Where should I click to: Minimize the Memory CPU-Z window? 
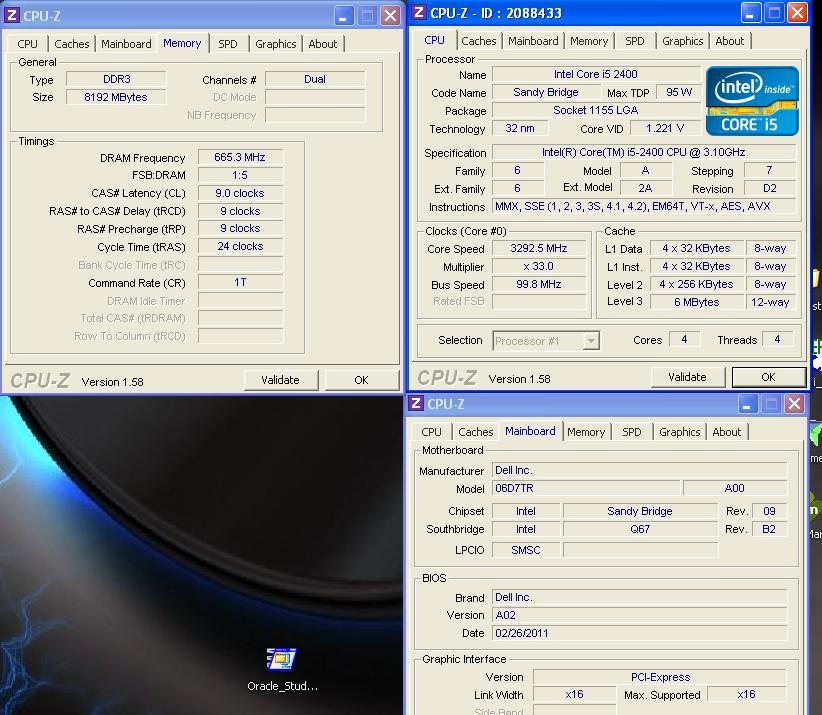[x=344, y=16]
